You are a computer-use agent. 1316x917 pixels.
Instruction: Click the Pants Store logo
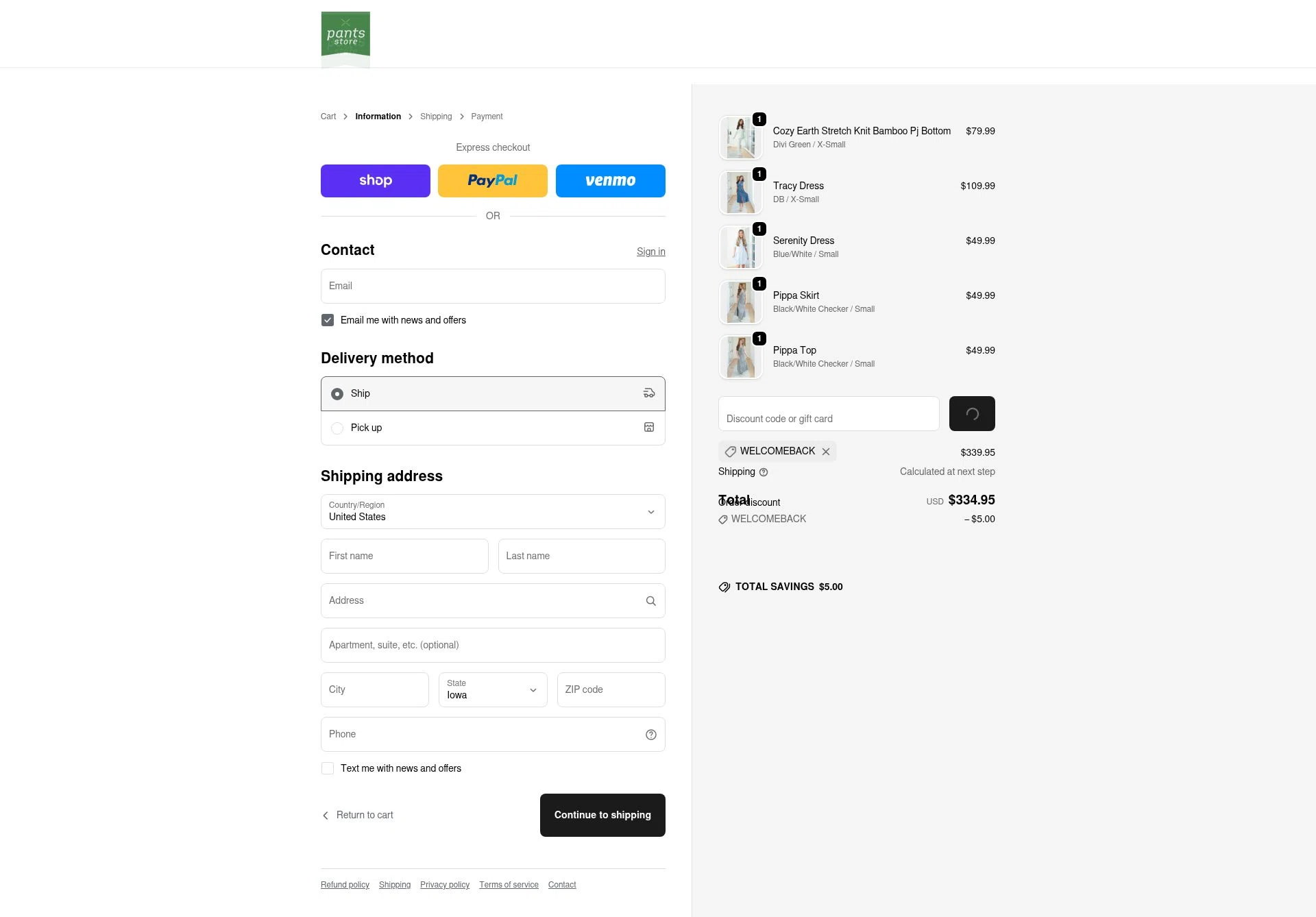click(x=345, y=39)
